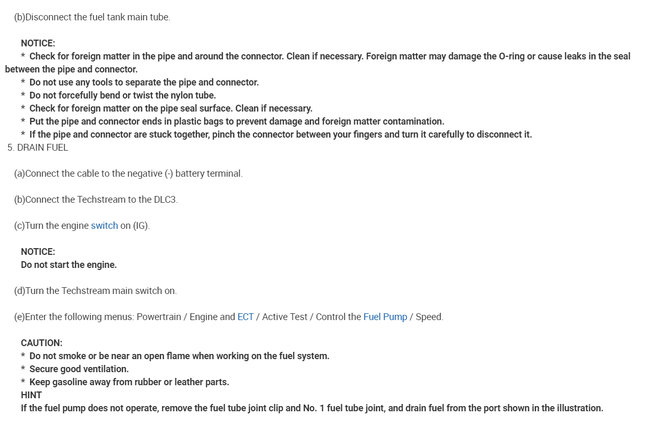Click the "pipe seal surface" note line

click(170, 109)
